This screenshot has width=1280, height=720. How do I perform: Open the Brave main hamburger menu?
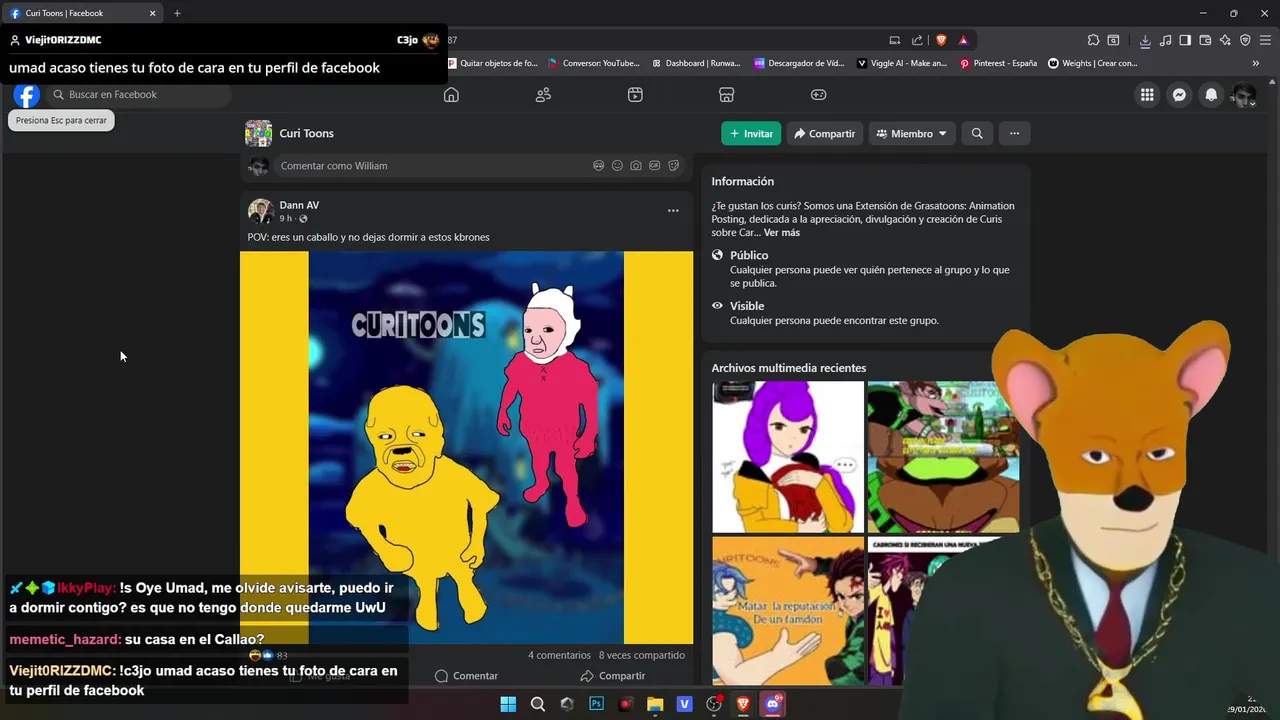click(x=1264, y=40)
